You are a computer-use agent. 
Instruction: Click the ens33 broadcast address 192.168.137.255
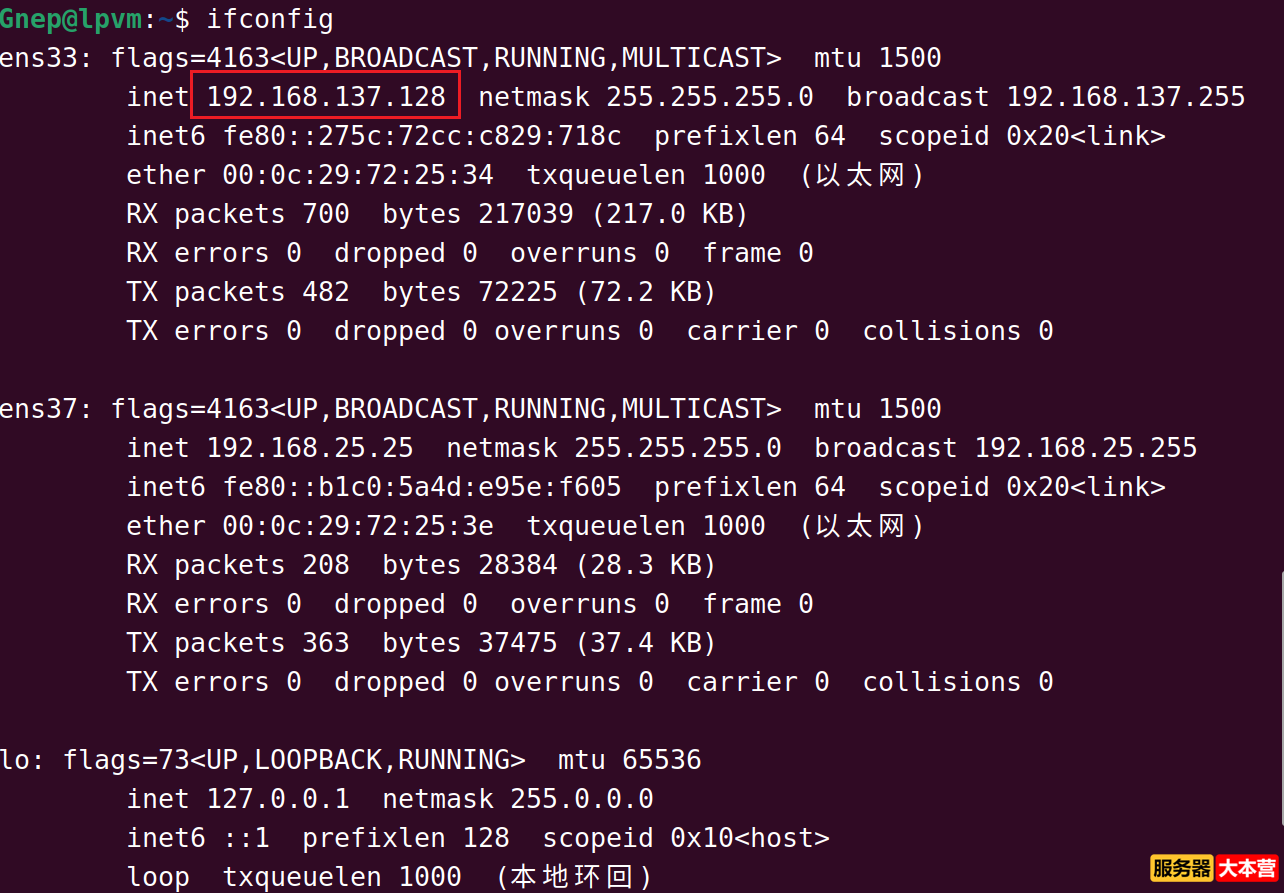point(1125,97)
